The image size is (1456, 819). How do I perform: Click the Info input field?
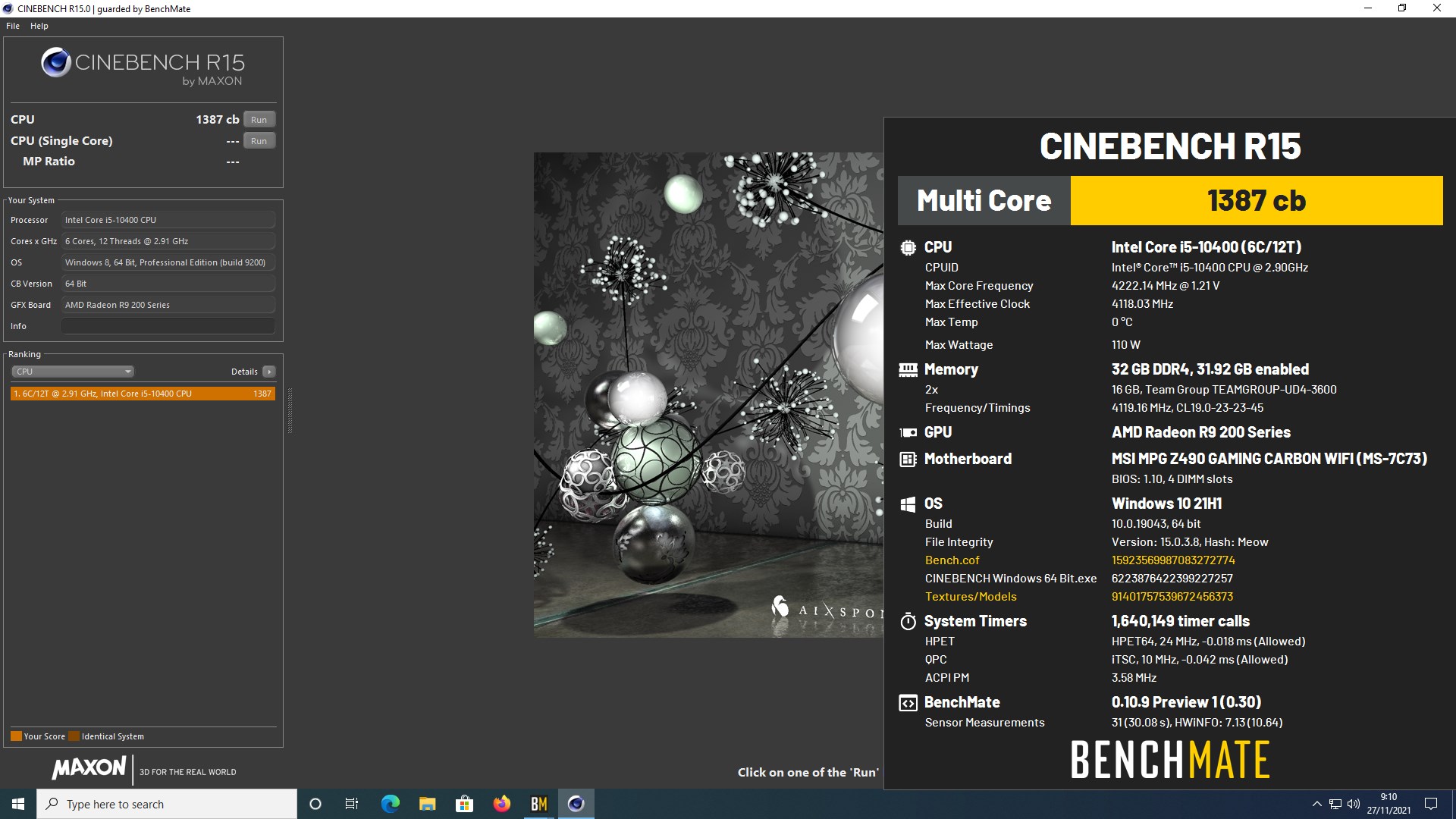click(x=168, y=326)
